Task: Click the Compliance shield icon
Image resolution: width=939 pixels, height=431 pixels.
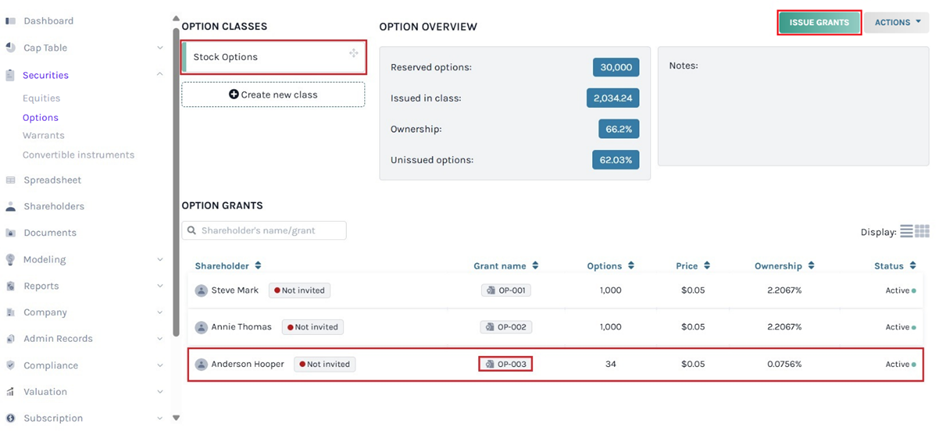Action: click(10, 365)
